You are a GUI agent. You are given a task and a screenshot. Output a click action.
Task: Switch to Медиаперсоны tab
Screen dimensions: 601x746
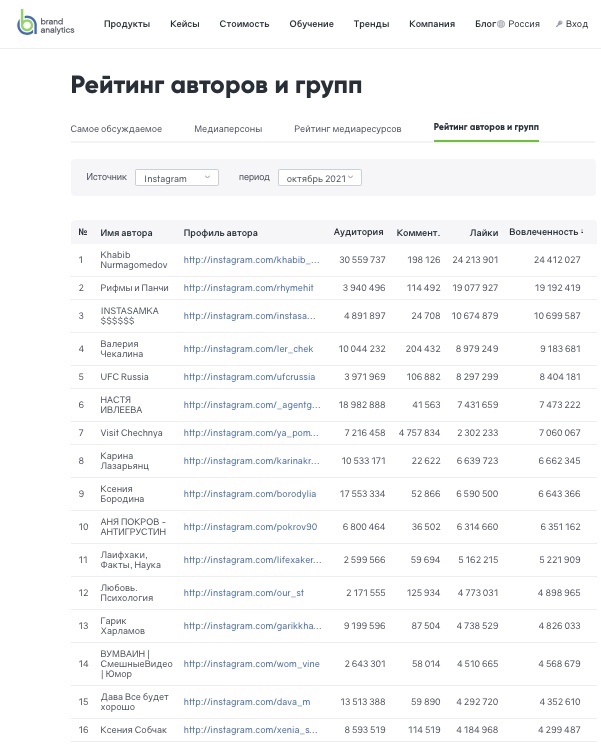click(228, 129)
